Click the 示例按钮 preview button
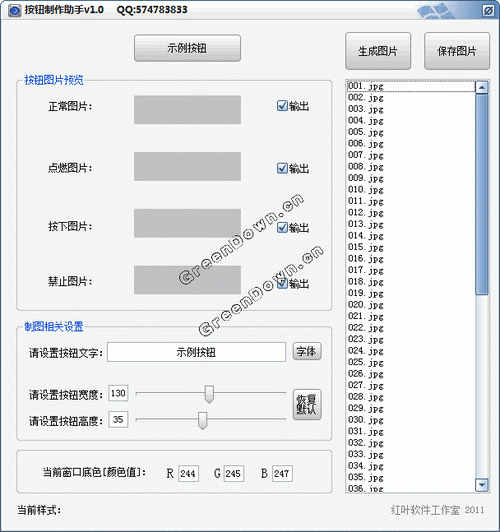 tap(187, 48)
